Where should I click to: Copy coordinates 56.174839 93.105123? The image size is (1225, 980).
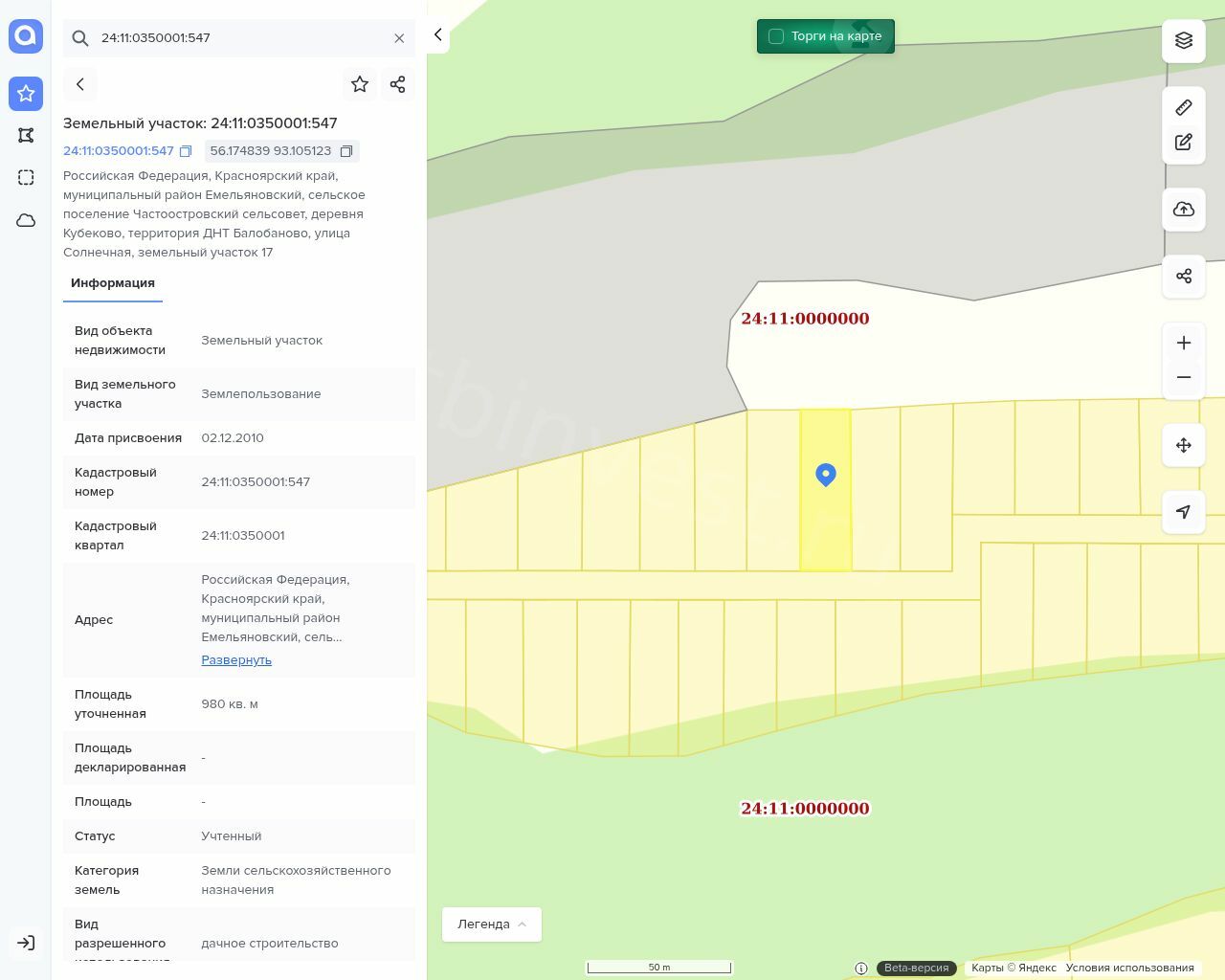(x=346, y=151)
